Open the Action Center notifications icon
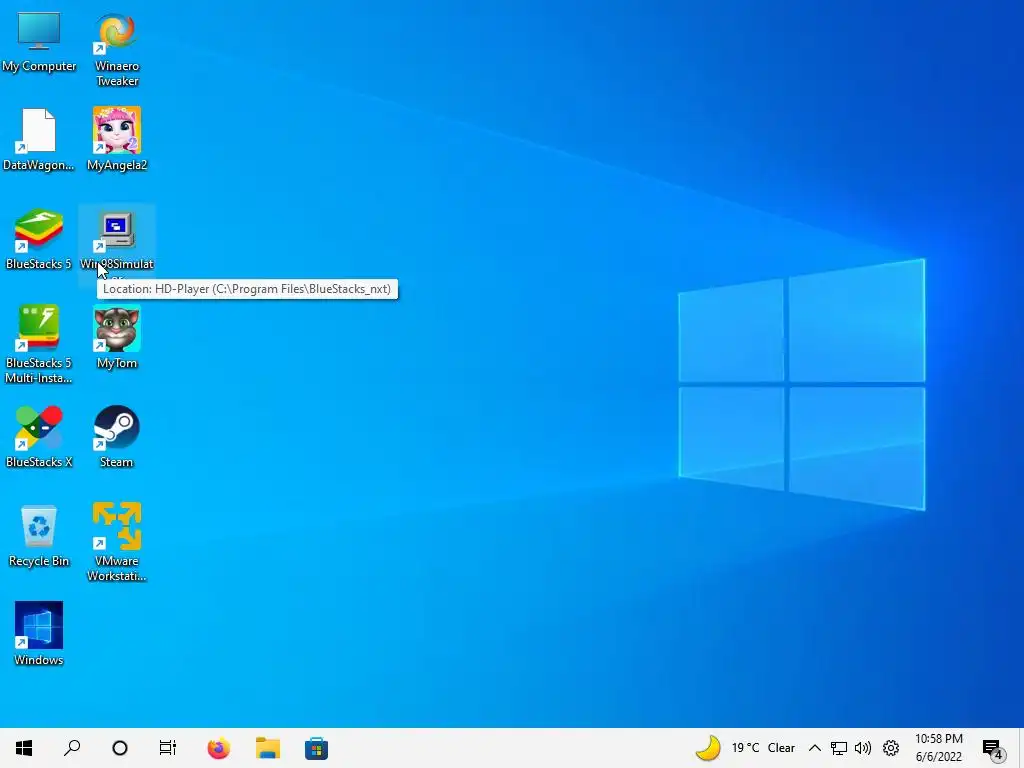 tap(993, 749)
